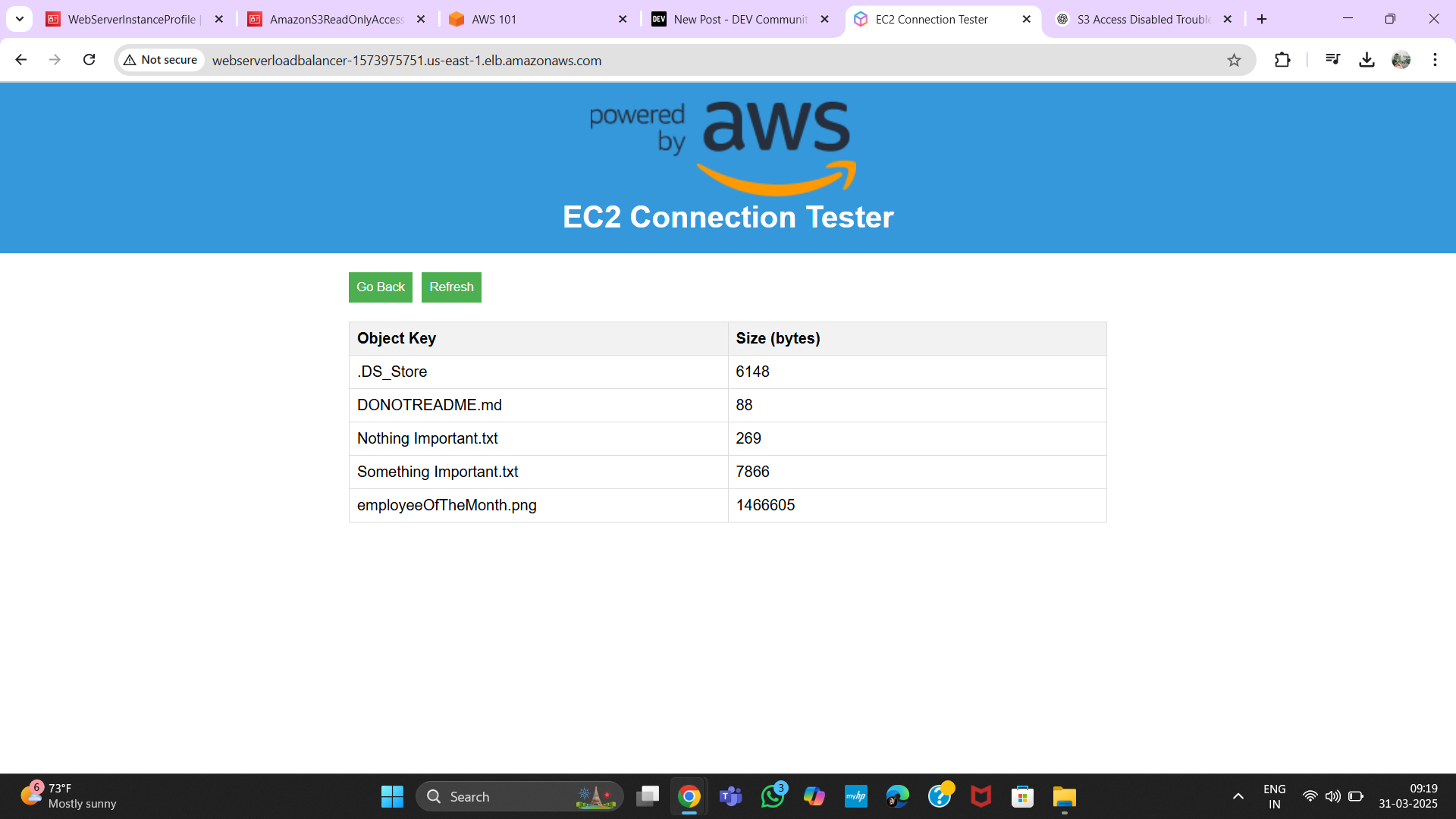Viewport: 1456px width, 819px height.
Task: Click the size value 6148
Action: point(752,372)
